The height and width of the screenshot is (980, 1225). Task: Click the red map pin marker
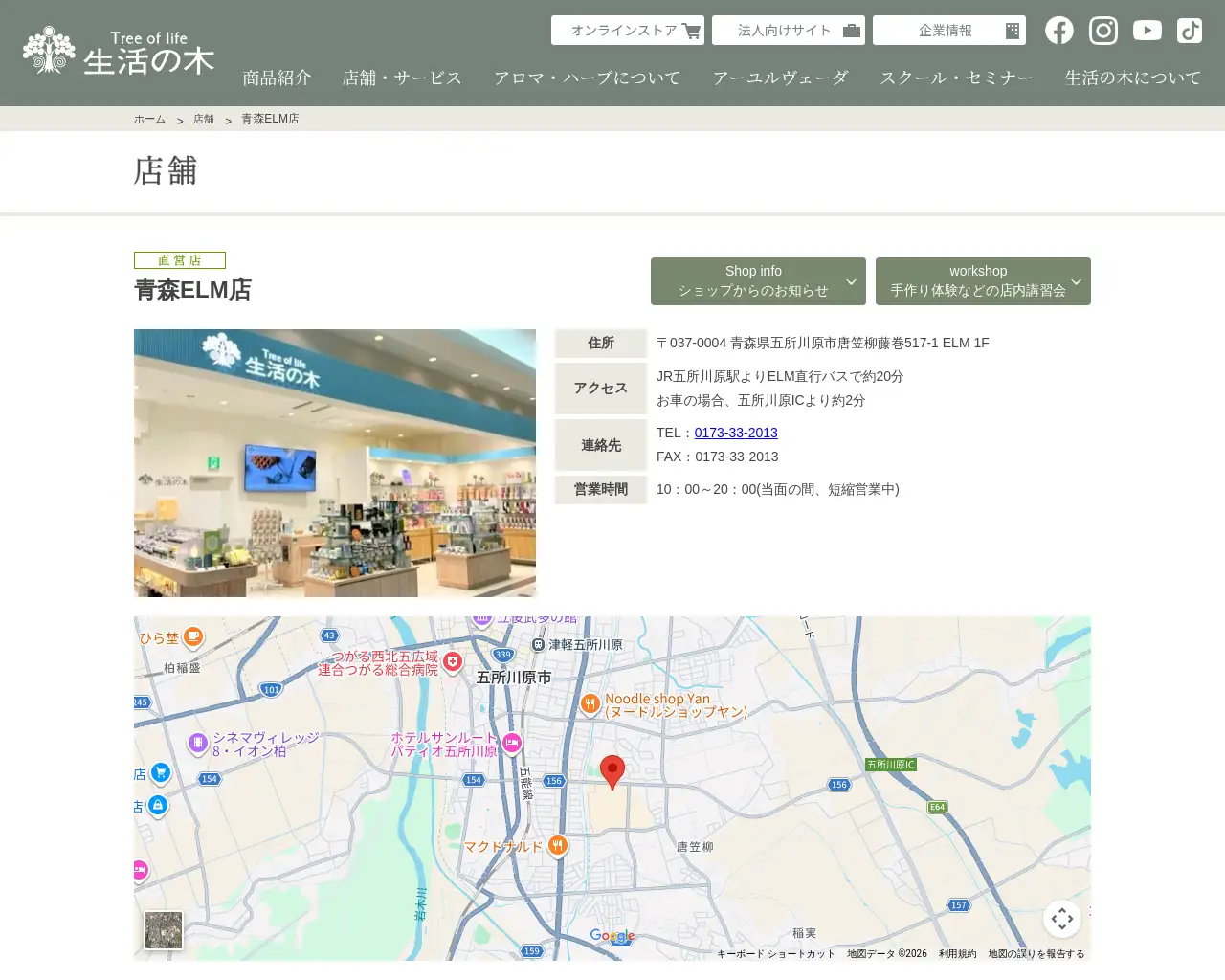coord(613,770)
